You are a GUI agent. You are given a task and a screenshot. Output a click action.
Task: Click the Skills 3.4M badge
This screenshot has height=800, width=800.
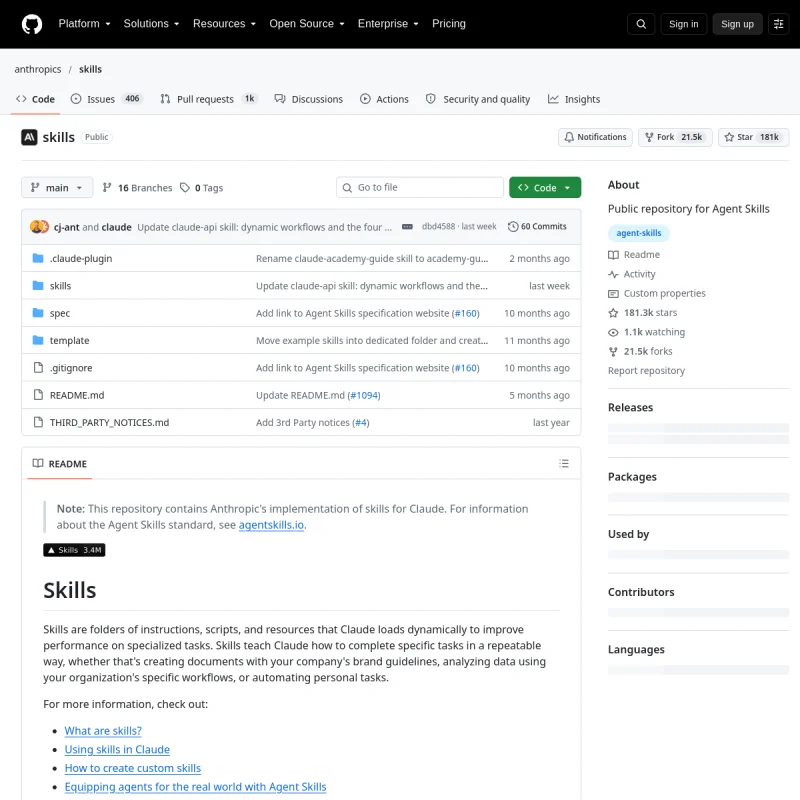(74, 550)
